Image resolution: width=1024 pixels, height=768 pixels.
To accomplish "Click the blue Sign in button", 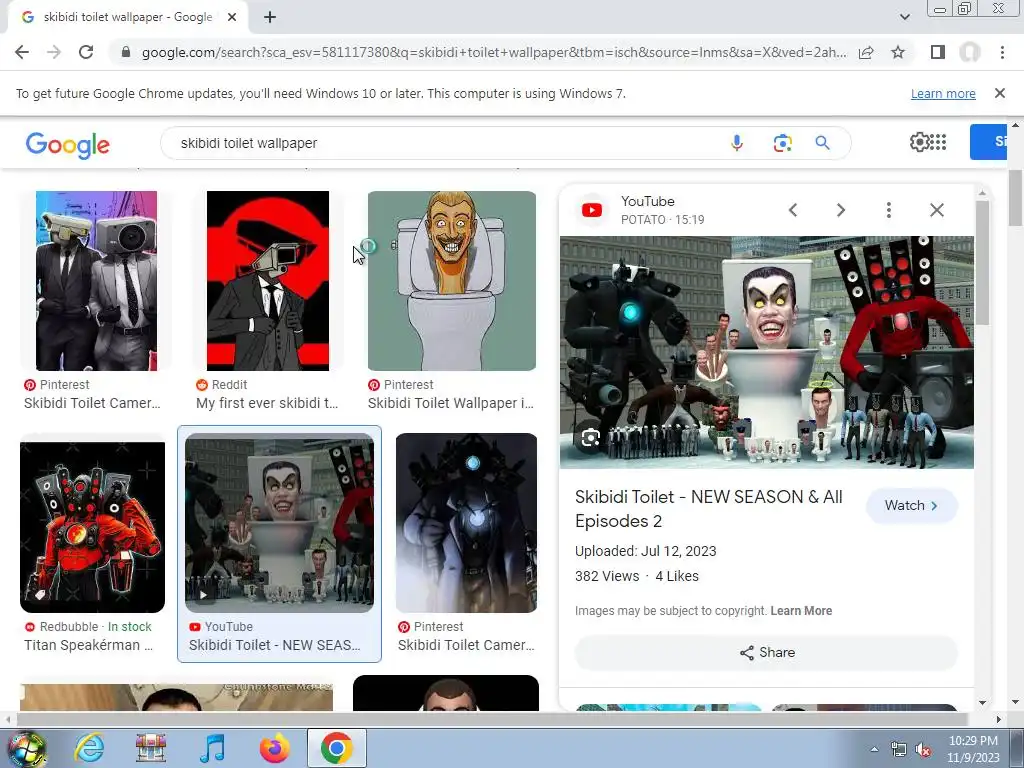I will [988, 142].
